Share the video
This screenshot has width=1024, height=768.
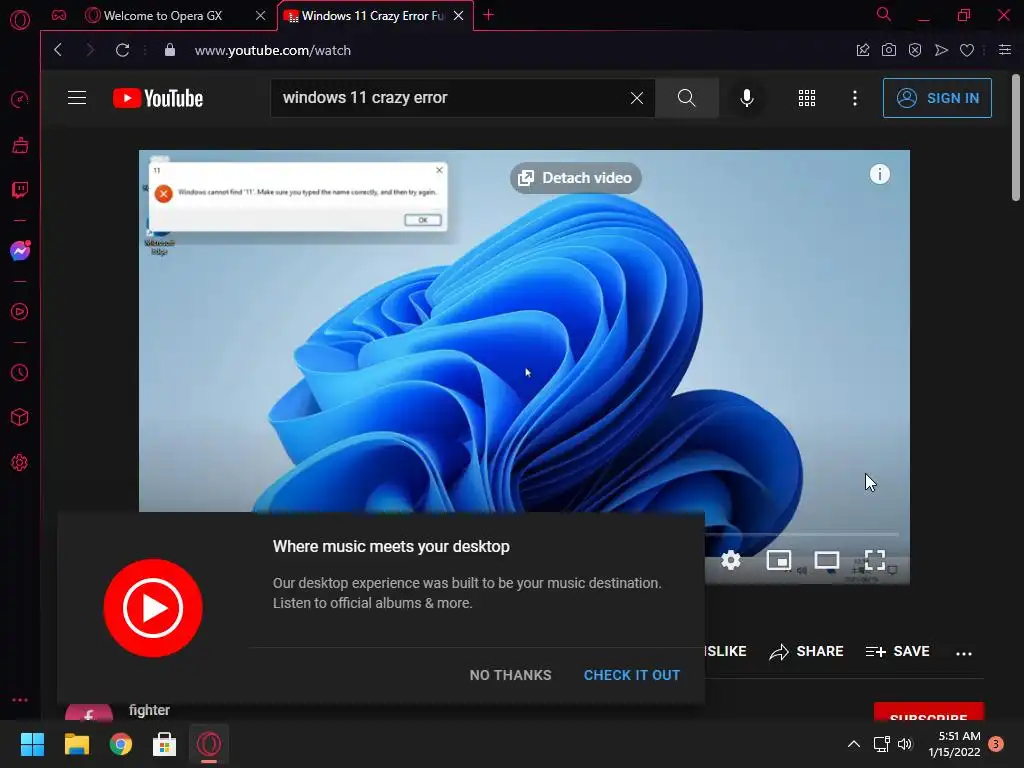(x=807, y=652)
